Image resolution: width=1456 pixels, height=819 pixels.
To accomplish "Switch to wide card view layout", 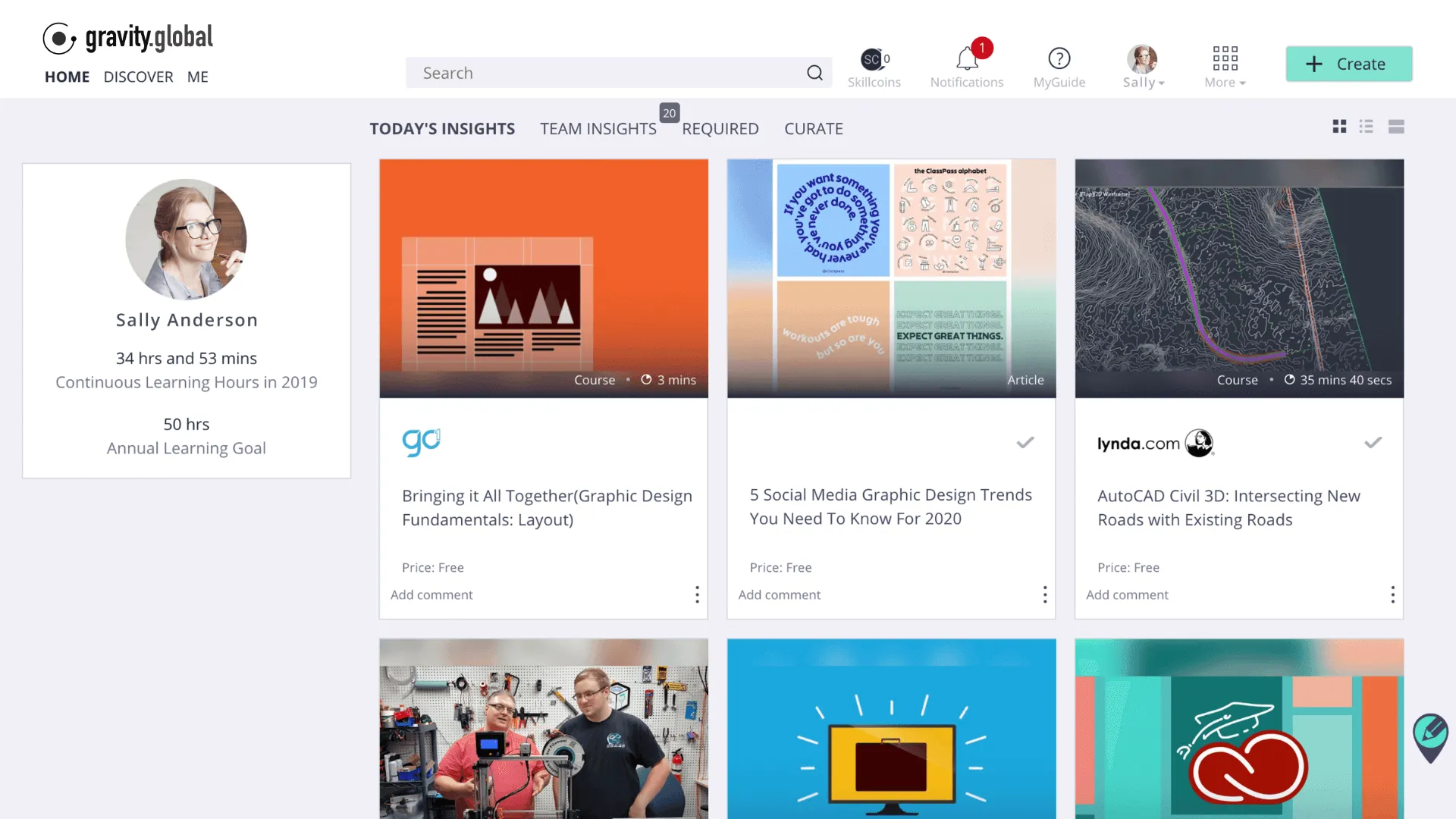I will 1396,127.
